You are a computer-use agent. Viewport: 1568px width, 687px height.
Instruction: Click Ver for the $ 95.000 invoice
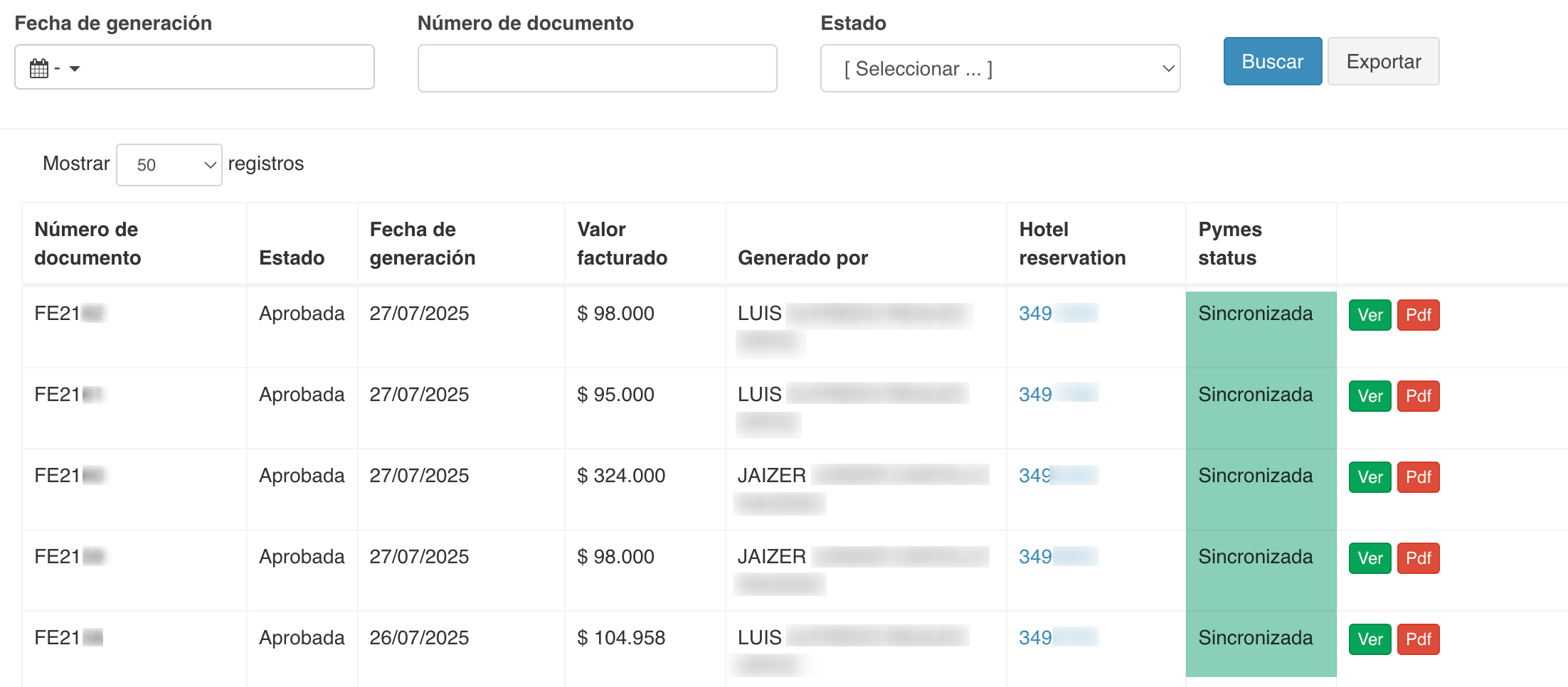1370,396
